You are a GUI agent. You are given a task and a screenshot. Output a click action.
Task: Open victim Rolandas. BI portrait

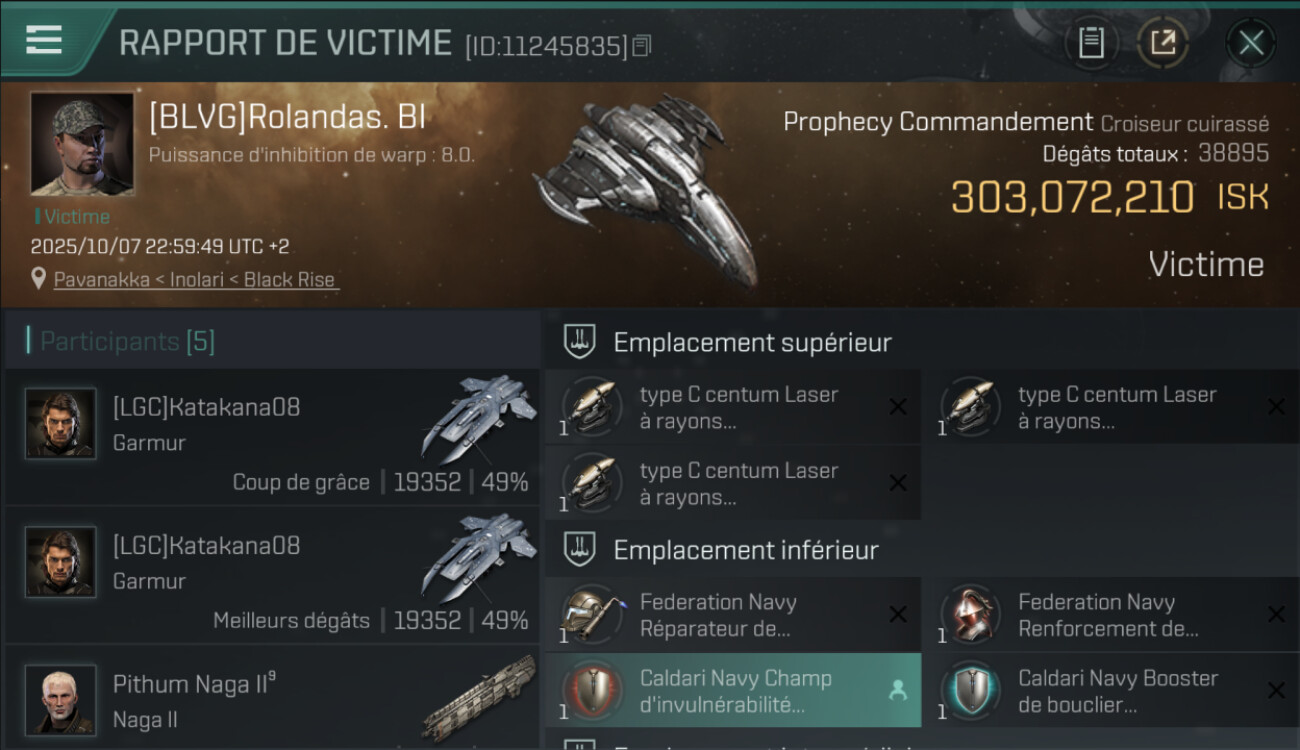(x=82, y=145)
